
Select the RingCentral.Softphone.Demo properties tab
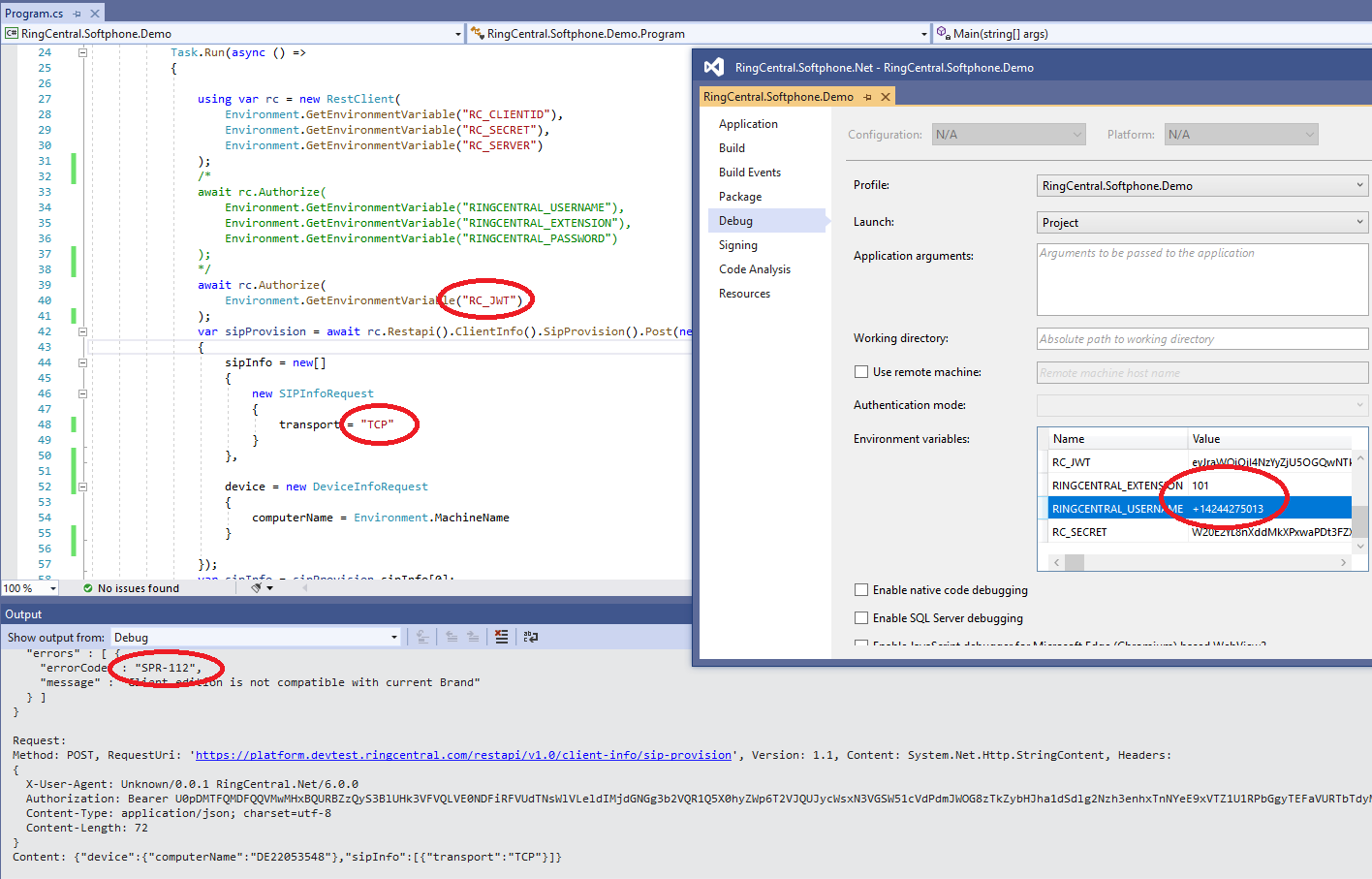pos(778,97)
